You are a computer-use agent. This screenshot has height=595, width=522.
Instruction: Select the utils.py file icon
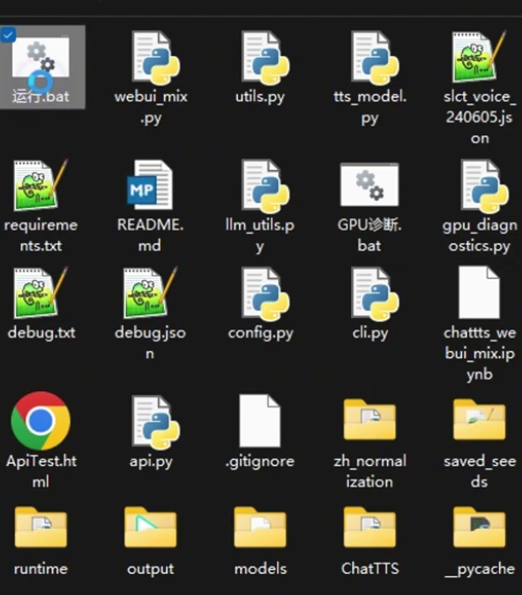(265, 58)
